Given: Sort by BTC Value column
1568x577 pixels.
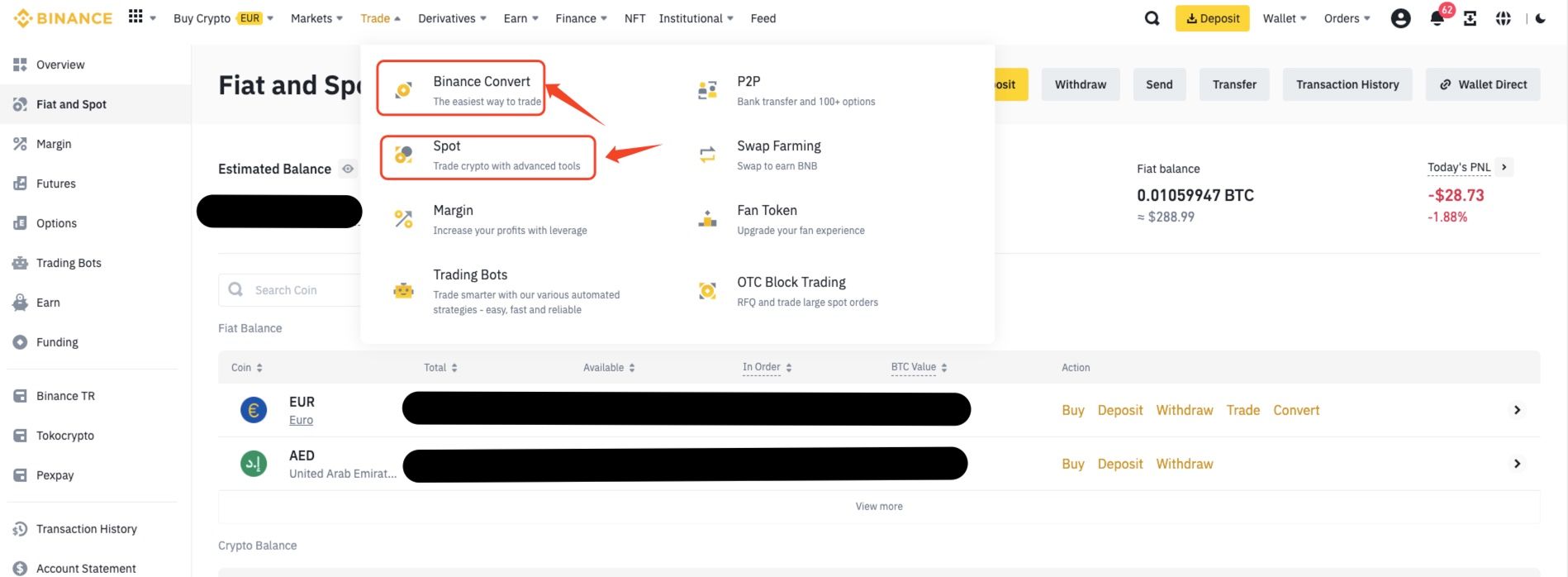Looking at the screenshot, I should point(919,368).
